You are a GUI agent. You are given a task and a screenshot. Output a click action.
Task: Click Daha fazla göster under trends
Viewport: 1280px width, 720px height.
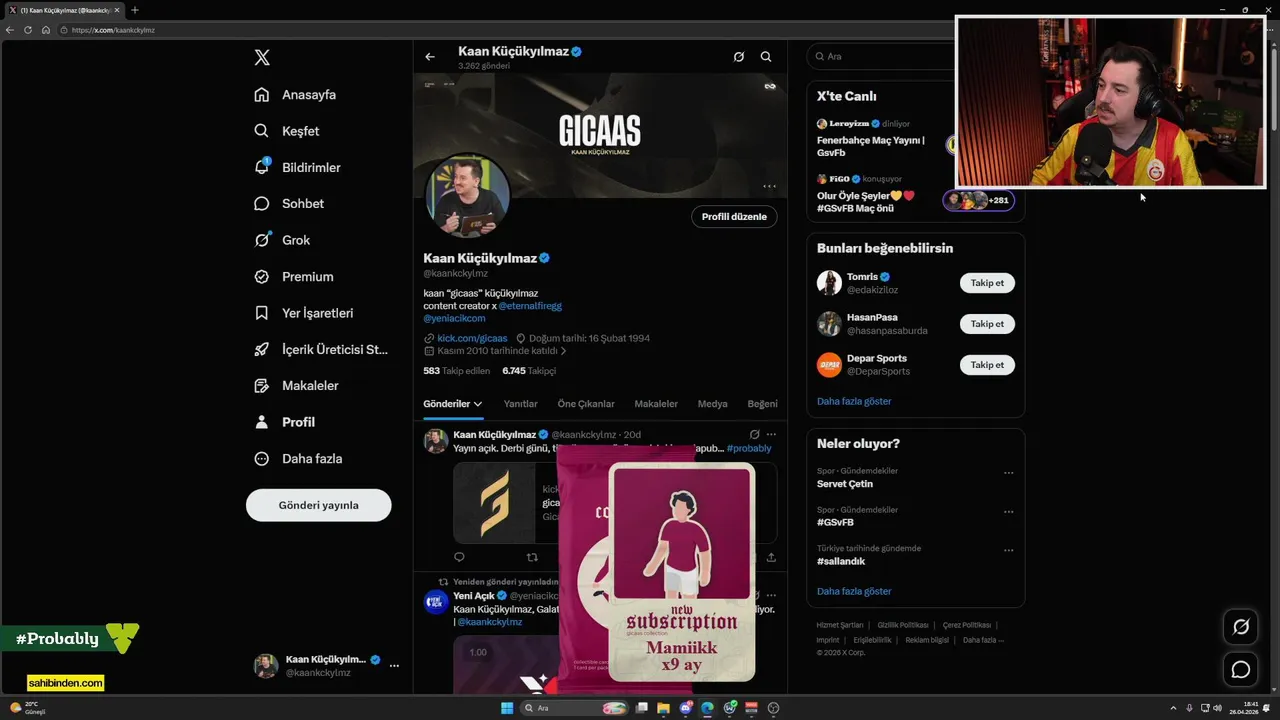click(854, 591)
